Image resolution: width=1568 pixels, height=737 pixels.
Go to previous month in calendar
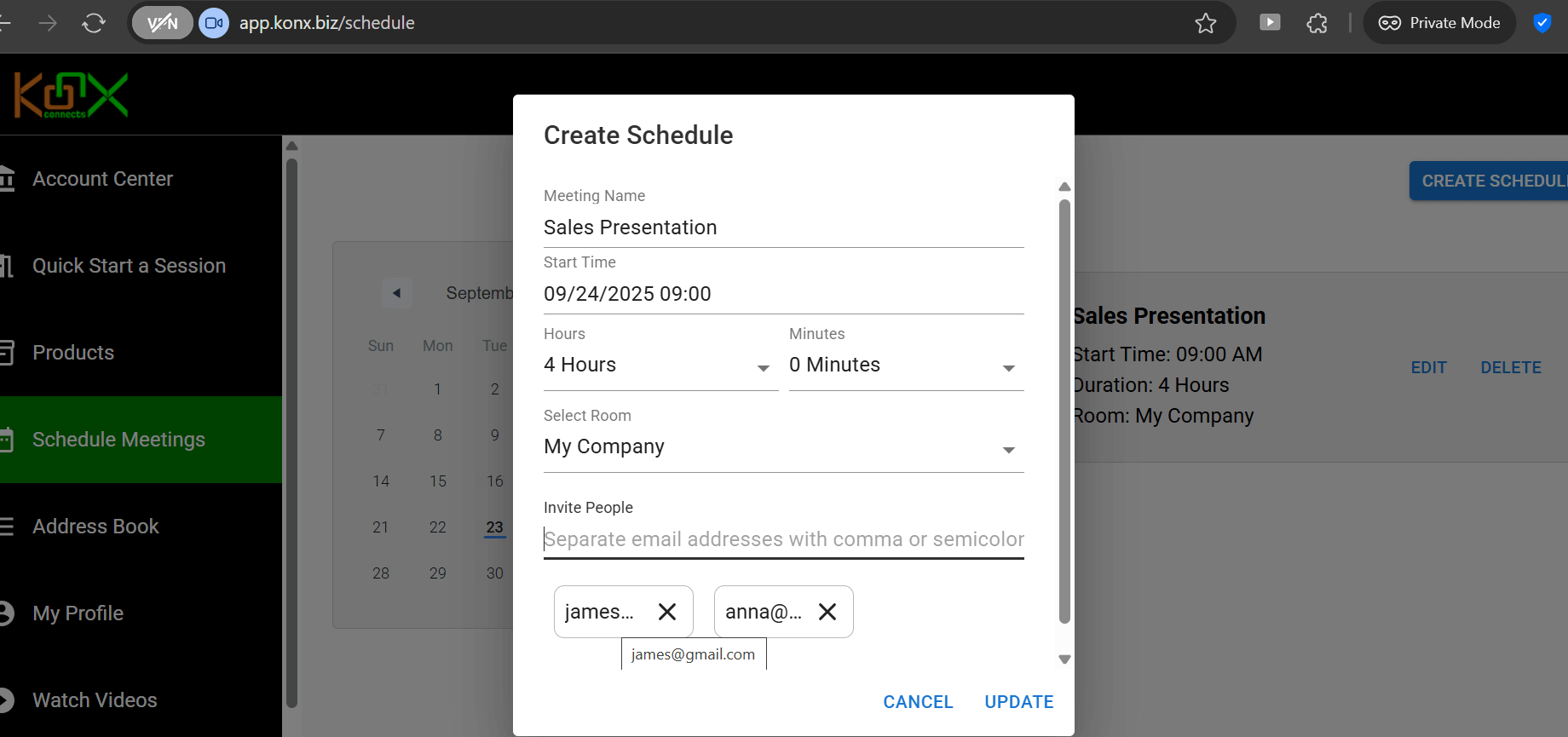396,293
